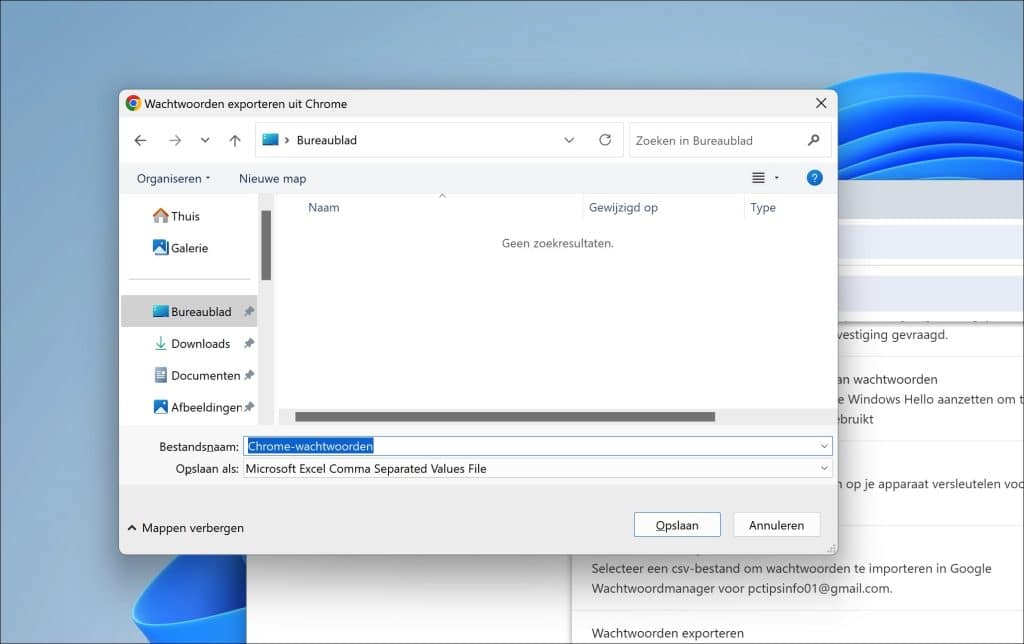
Task: Create a new folder with Nieuwe map
Action: [x=272, y=178]
